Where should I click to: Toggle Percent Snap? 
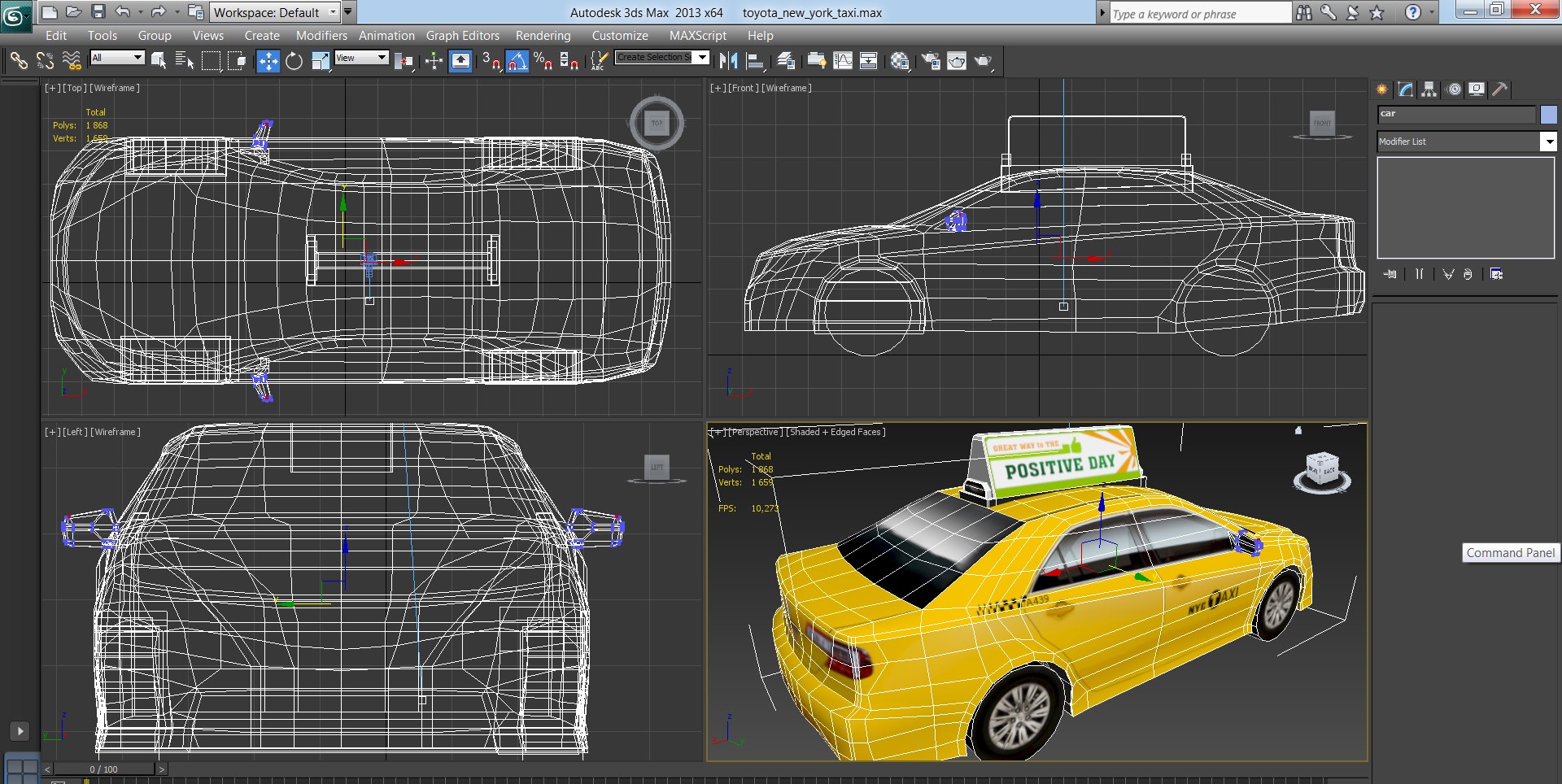(x=543, y=61)
